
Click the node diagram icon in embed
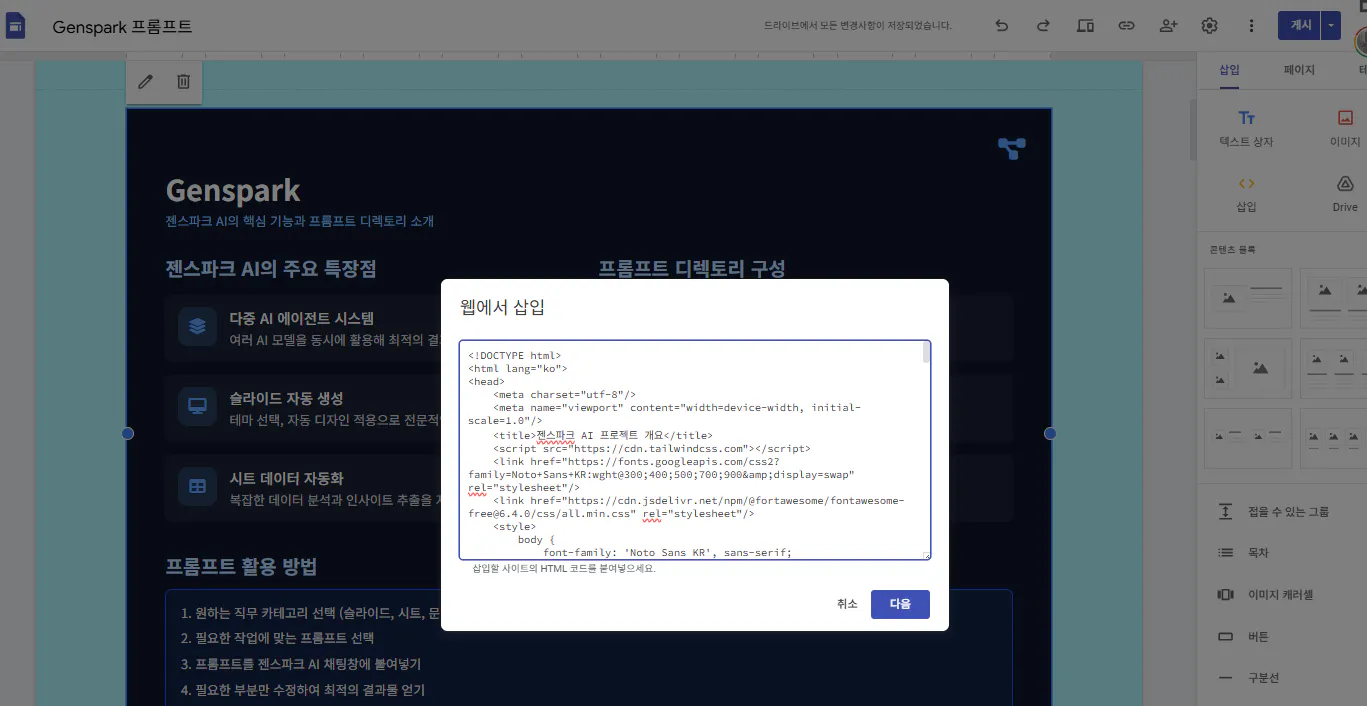click(1011, 149)
